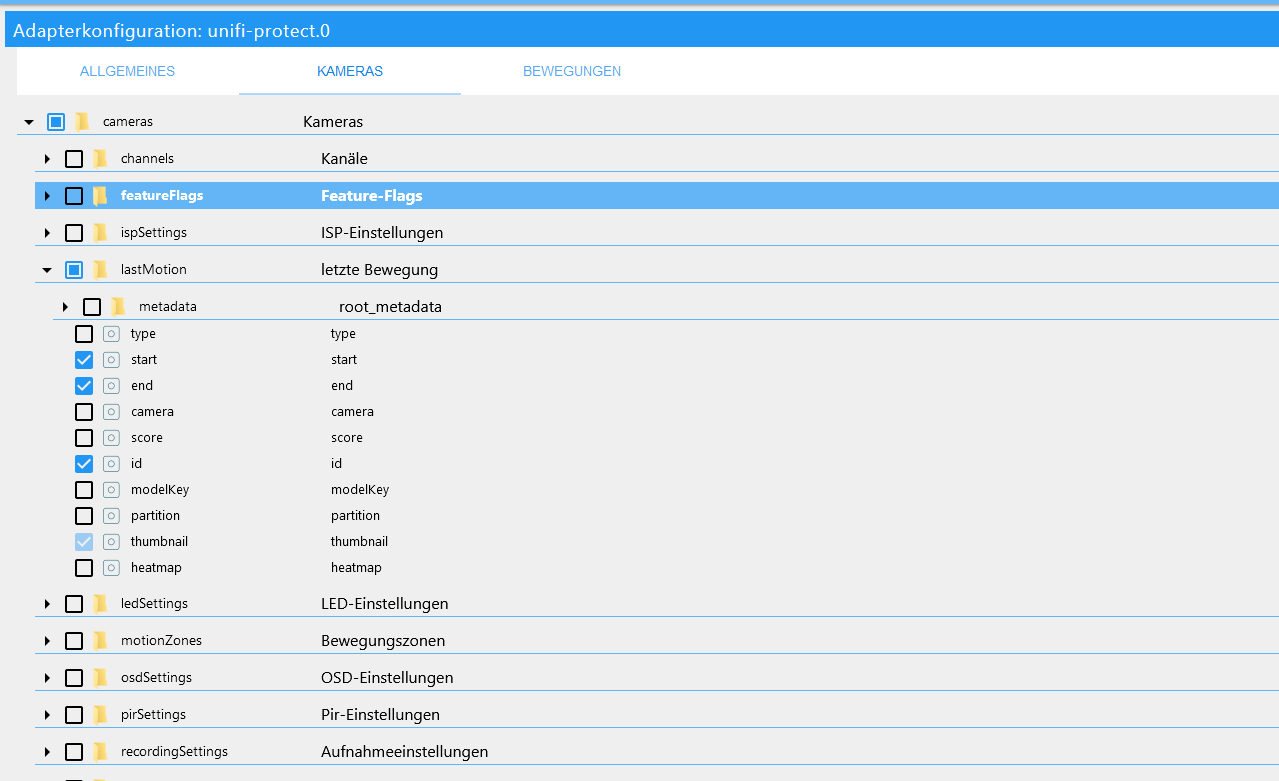Click the 'letzte Bewegung' label
Viewport: 1279px width, 781px height.
tap(380, 270)
